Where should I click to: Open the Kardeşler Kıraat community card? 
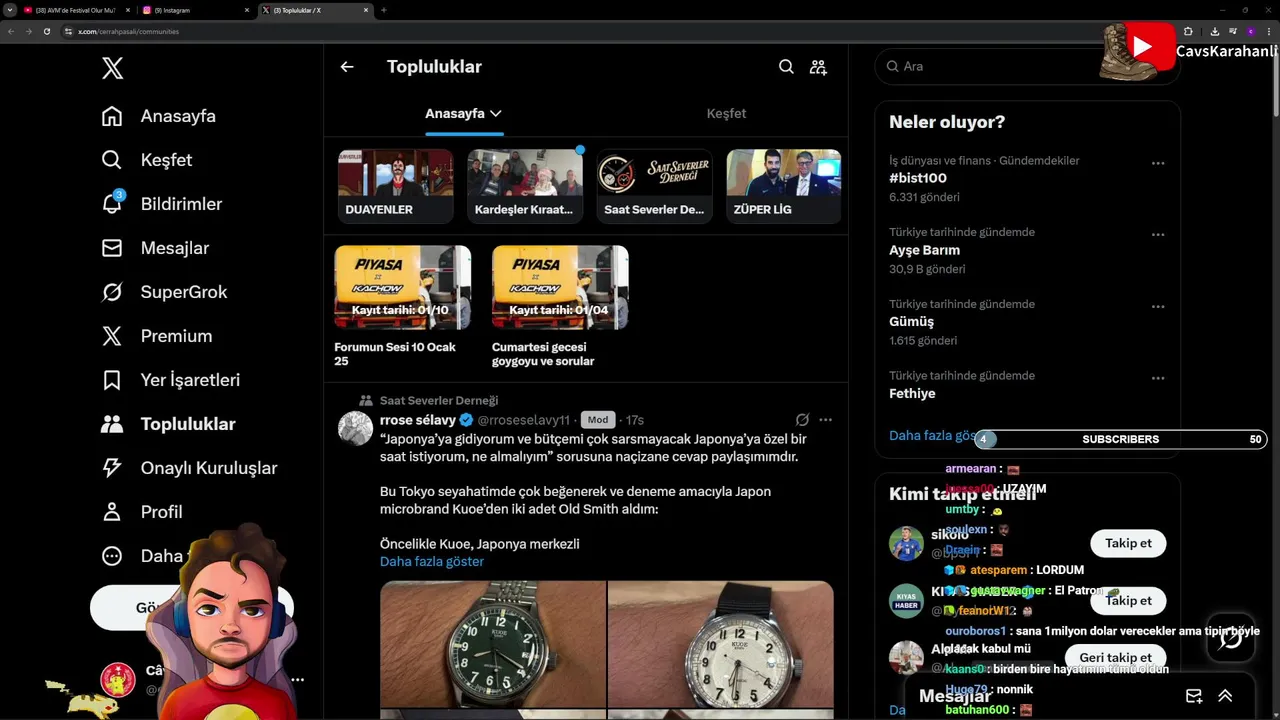click(x=525, y=186)
